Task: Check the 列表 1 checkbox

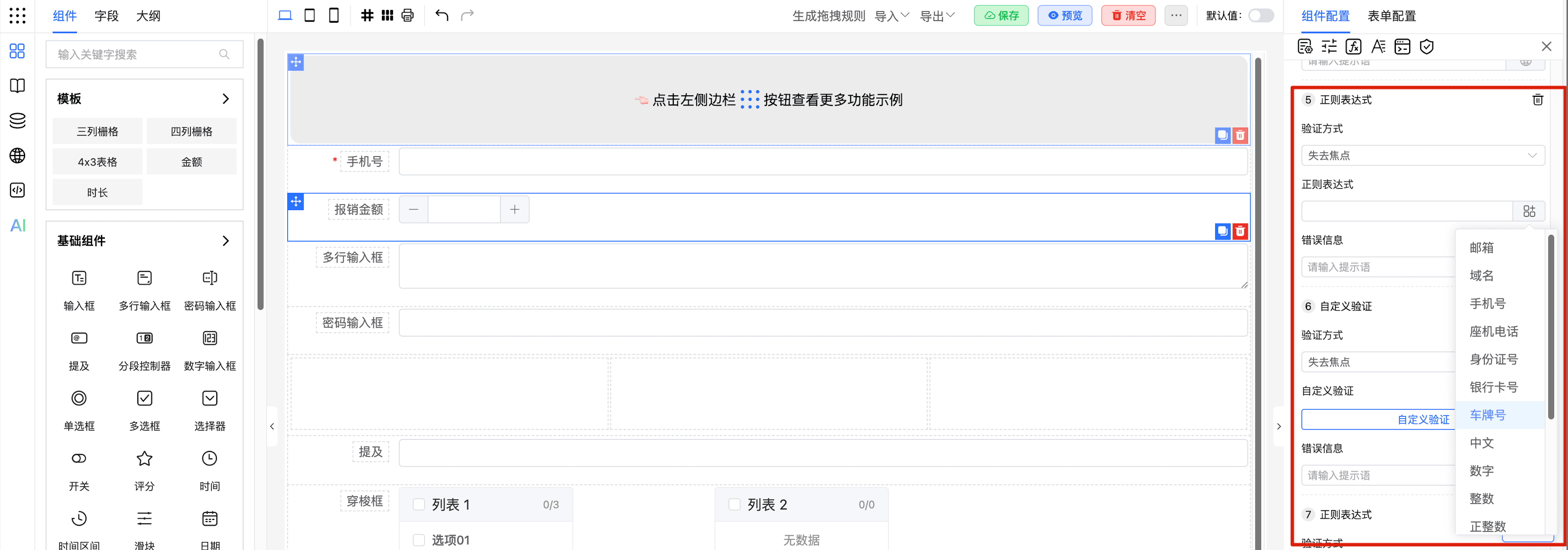Action: pyautogui.click(x=419, y=504)
